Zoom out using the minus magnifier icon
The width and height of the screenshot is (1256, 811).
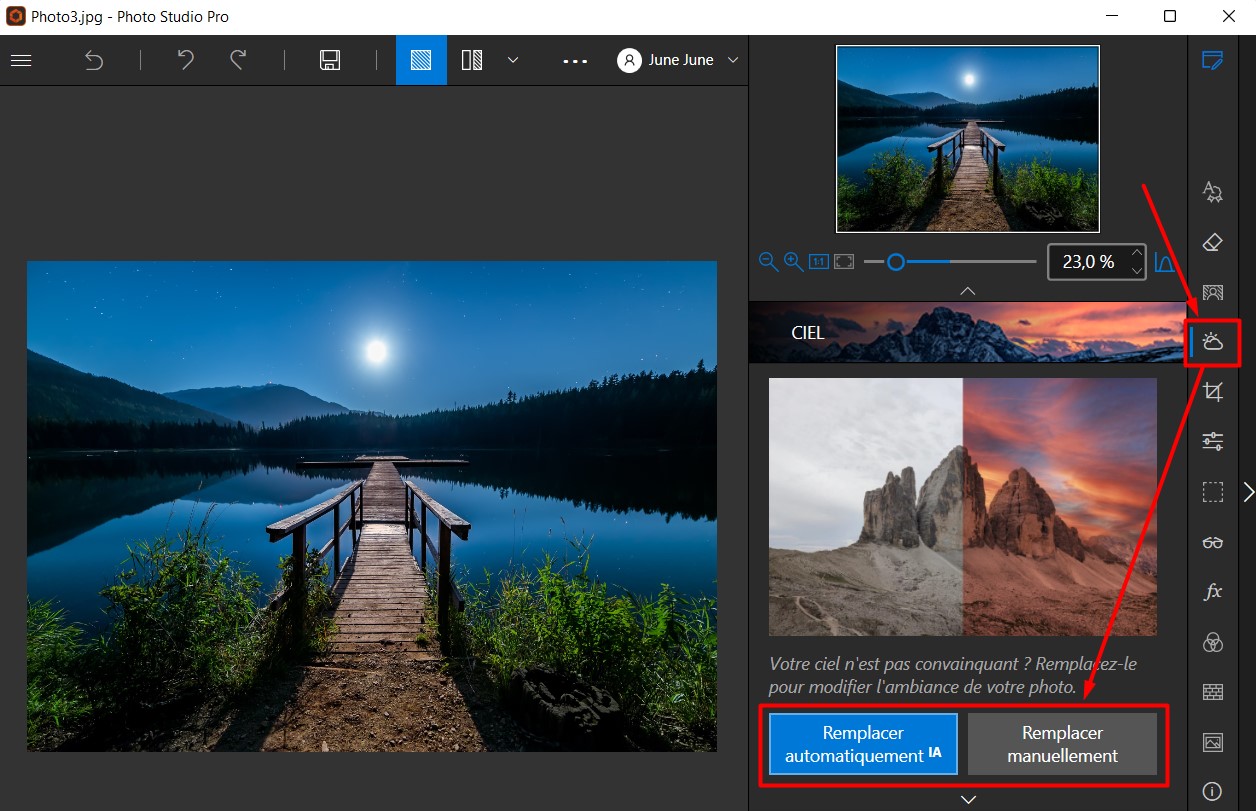coord(768,262)
